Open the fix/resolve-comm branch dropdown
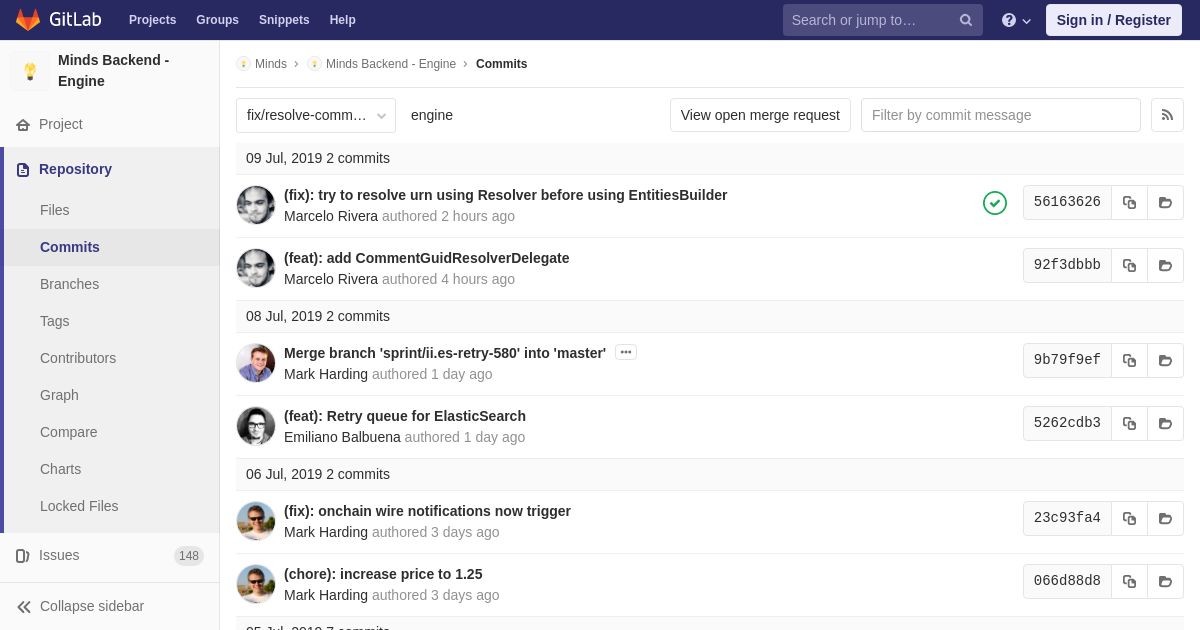Viewport: 1200px width, 630px height. (x=316, y=115)
